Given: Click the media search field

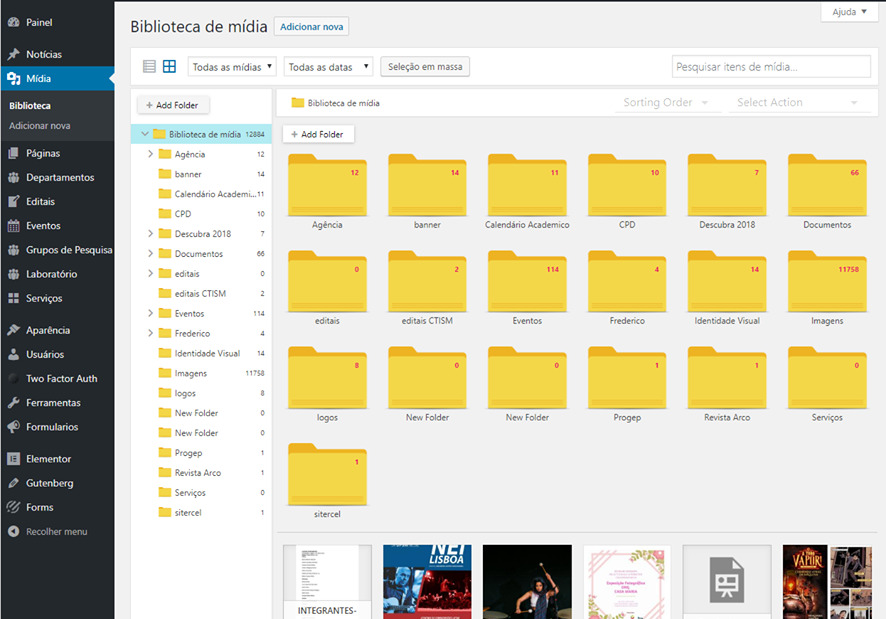Looking at the screenshot, I should coord(770,67).
